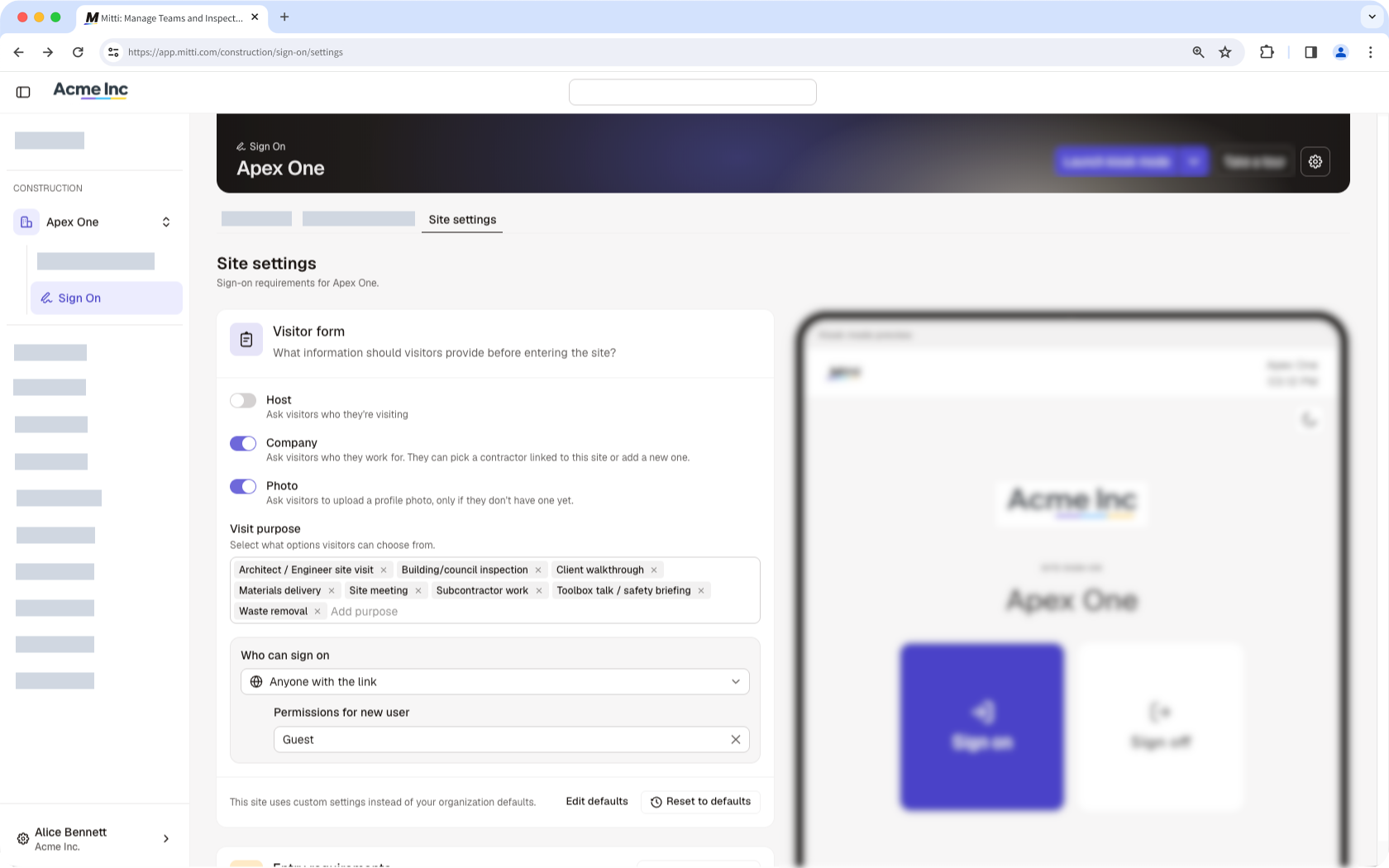This screenshot has height=868, width=1389.
Task: Click the Visitor form clipboard icon
Action: [246, 340]
